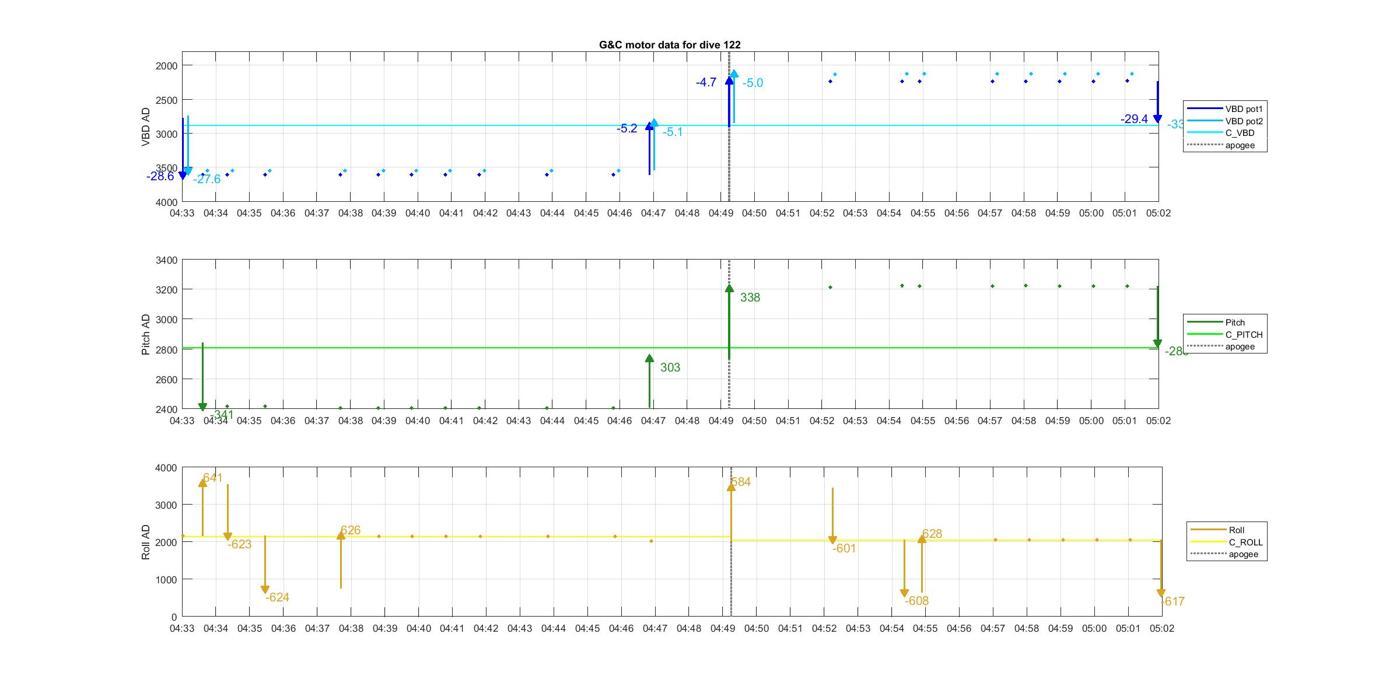Viewport: 1400px width, 693px height.
Task: Click the "303" pitch data label
Action: pyautogui.click(x=670, y=368)
